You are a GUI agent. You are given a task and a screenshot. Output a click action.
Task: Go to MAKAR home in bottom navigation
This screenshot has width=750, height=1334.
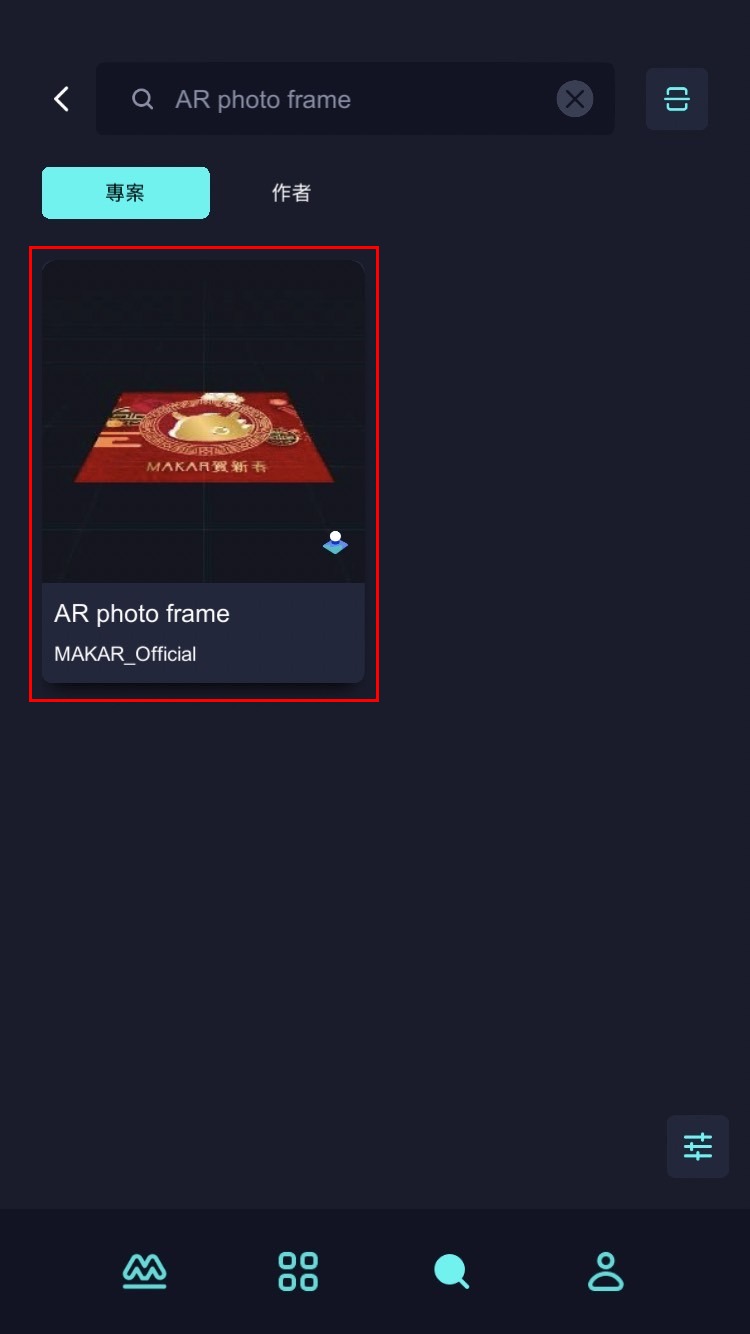coord(145,1272)
